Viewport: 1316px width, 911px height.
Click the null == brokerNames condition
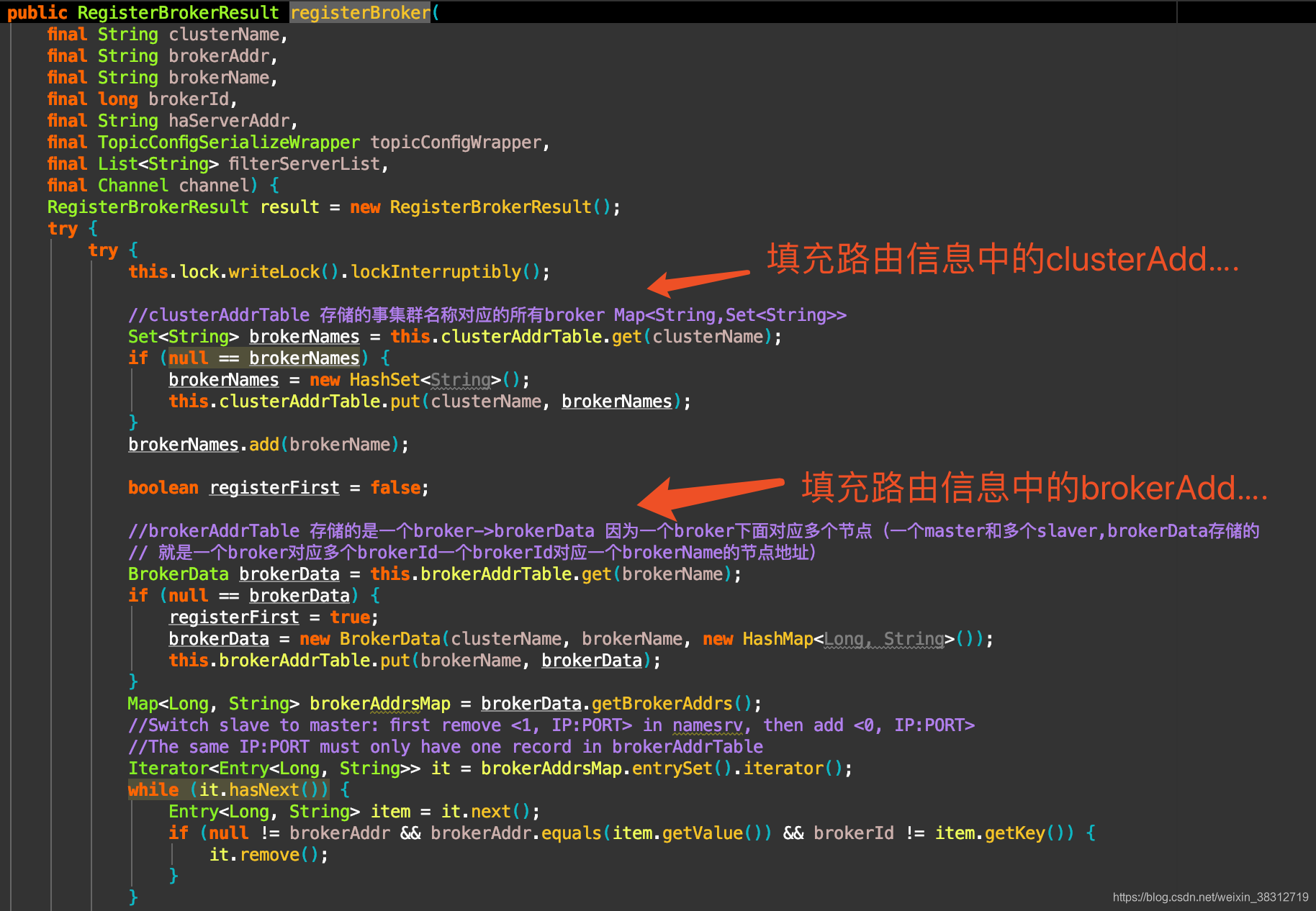264,358
